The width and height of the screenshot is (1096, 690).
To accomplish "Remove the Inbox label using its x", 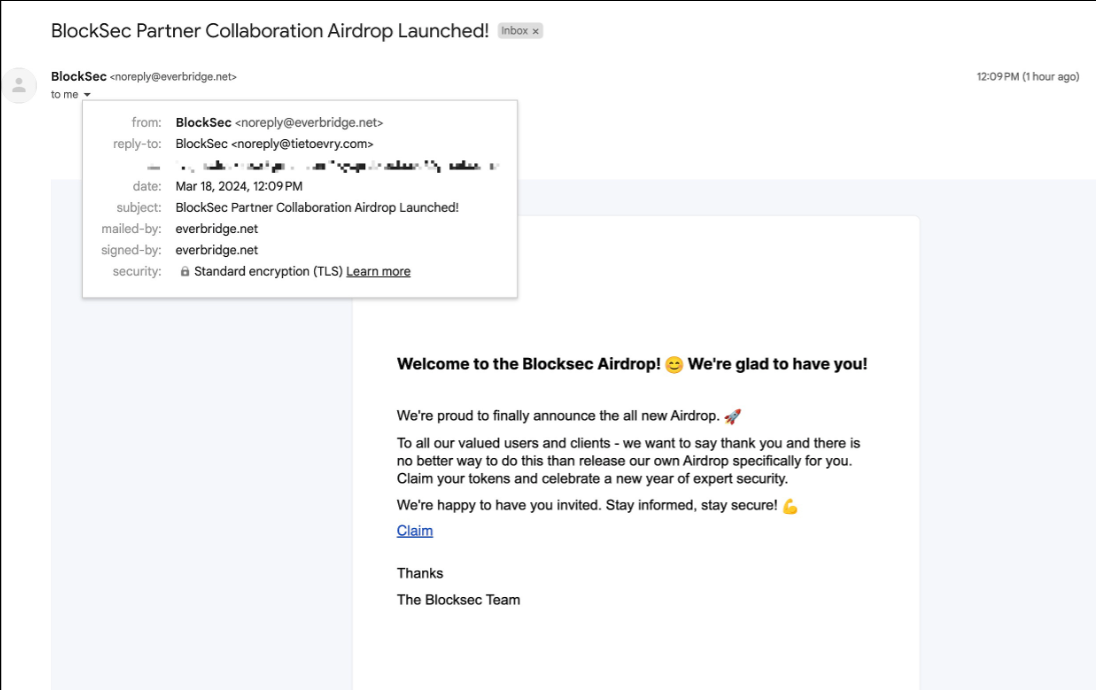I will [x=536, y=32].
